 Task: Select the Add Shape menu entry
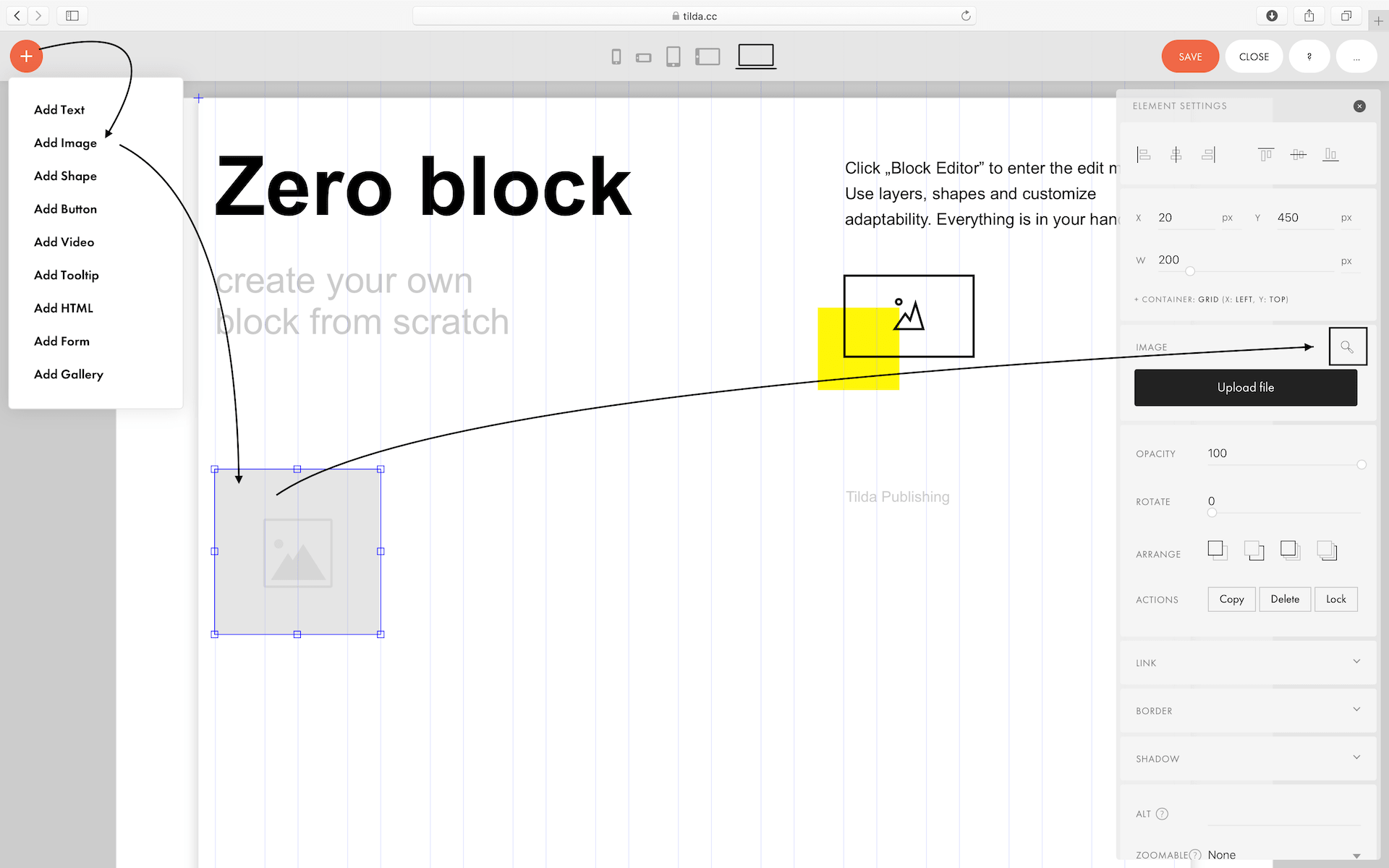point(65,176)
